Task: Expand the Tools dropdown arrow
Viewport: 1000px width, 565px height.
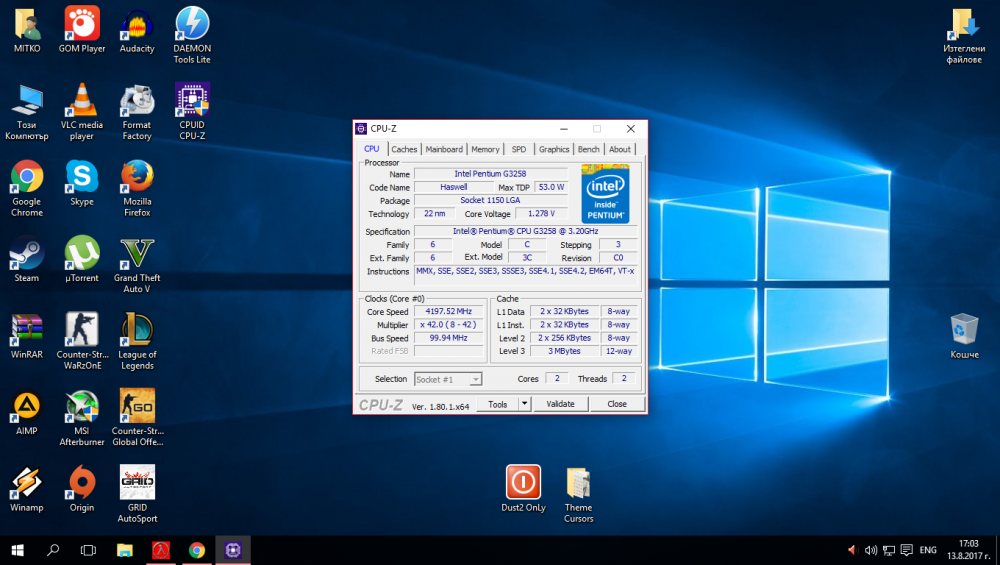Action: (524, 404)
